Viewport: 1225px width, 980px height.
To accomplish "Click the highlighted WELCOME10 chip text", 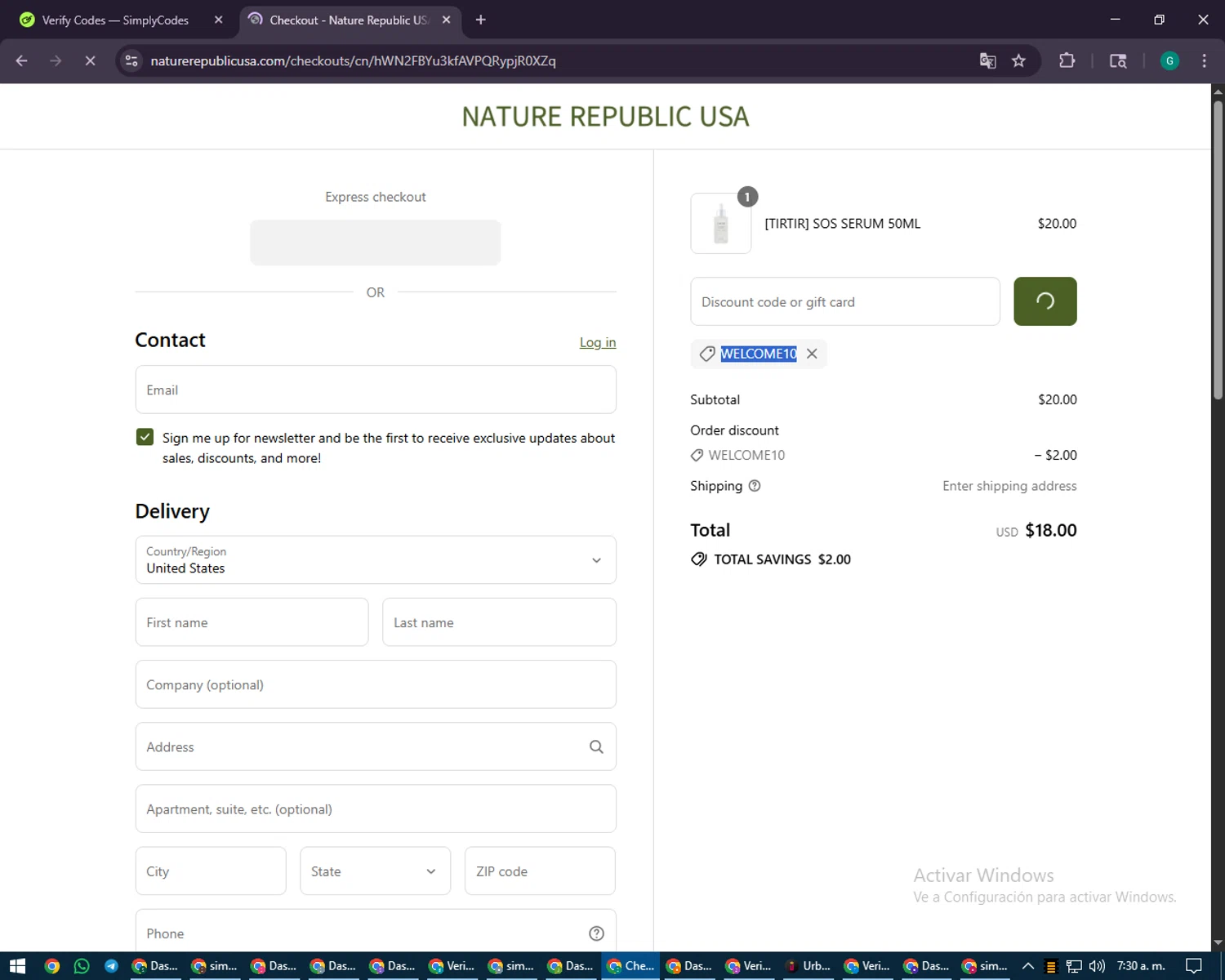I will [759, 354].
